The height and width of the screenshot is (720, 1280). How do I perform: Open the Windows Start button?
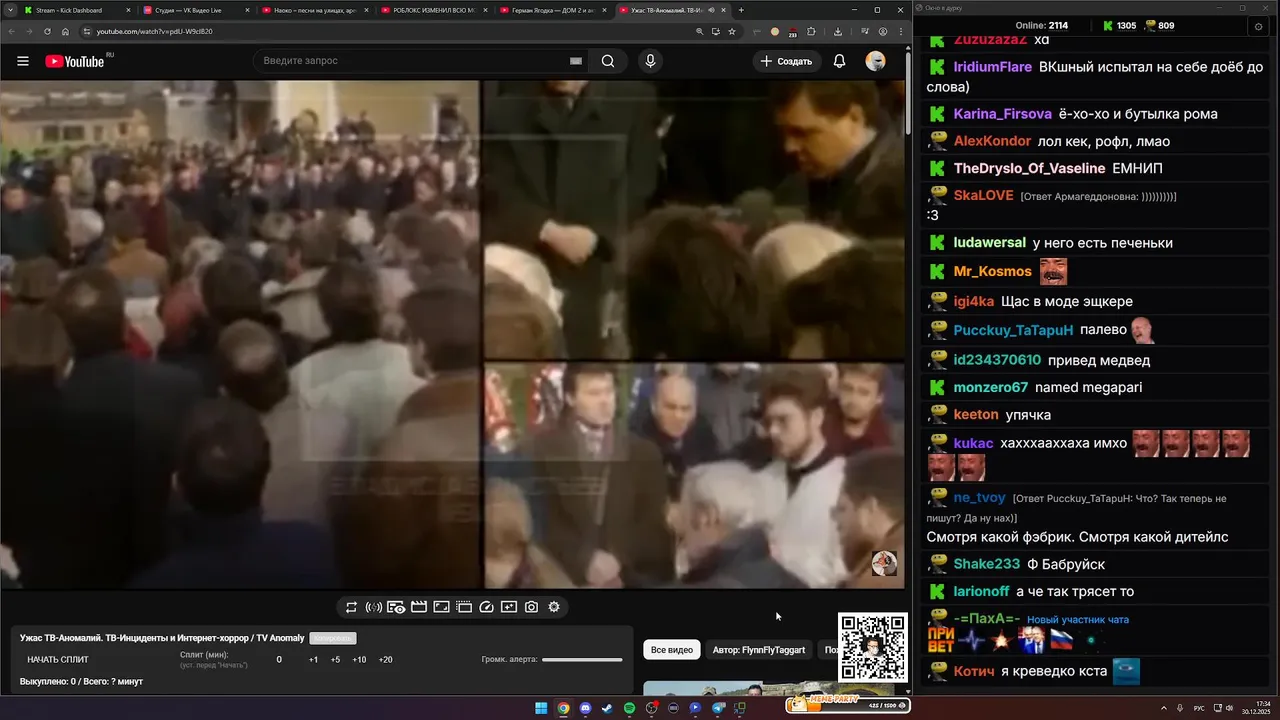click(541, 708)
